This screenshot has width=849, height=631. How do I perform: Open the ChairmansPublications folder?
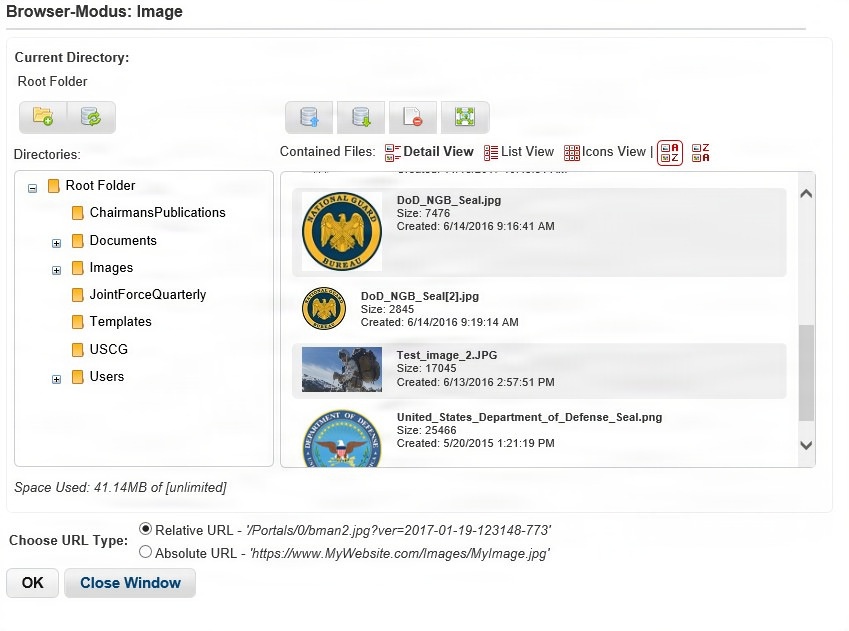pos(158,213)
